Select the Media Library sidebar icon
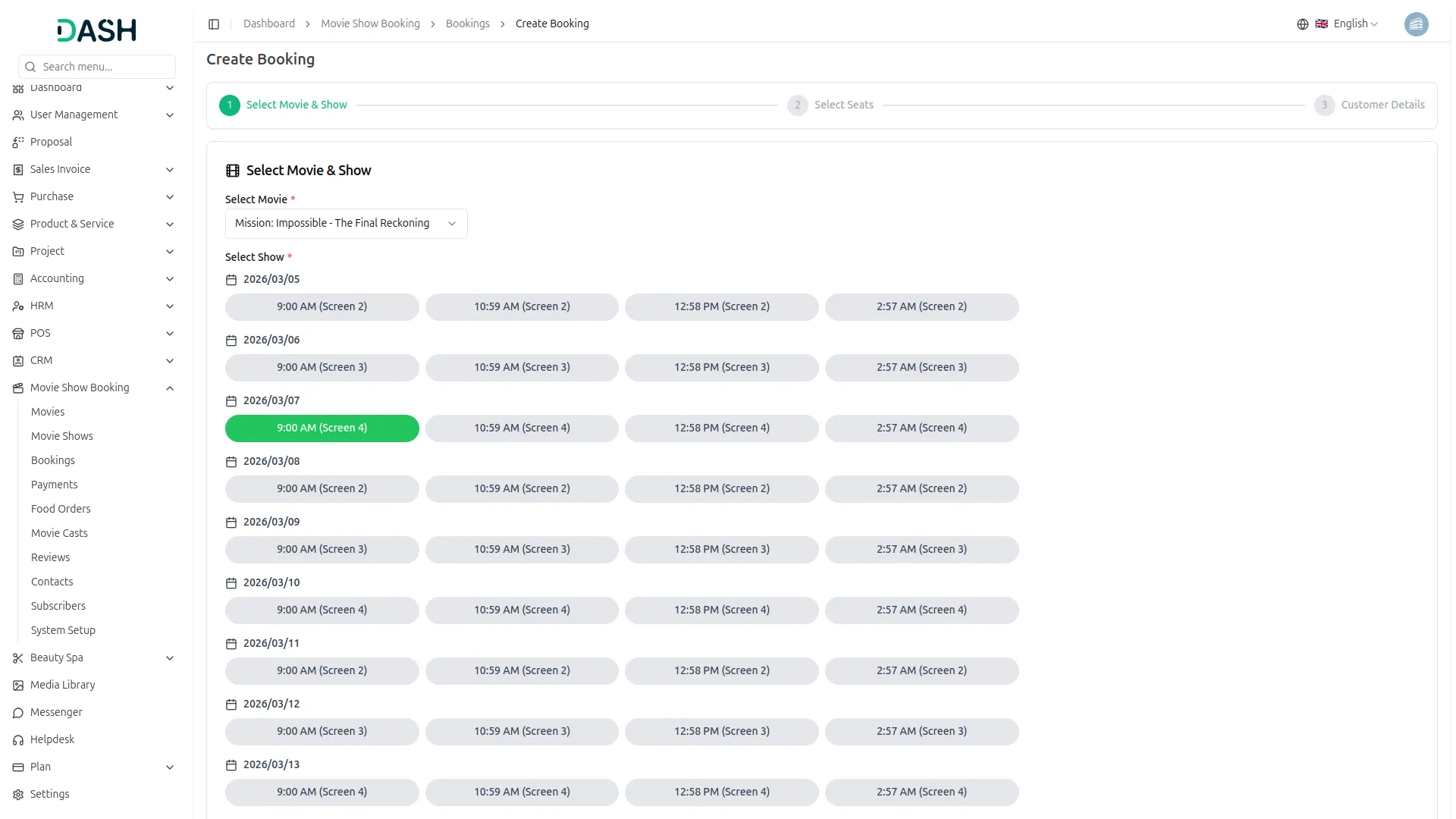 [x=17, y=685]
